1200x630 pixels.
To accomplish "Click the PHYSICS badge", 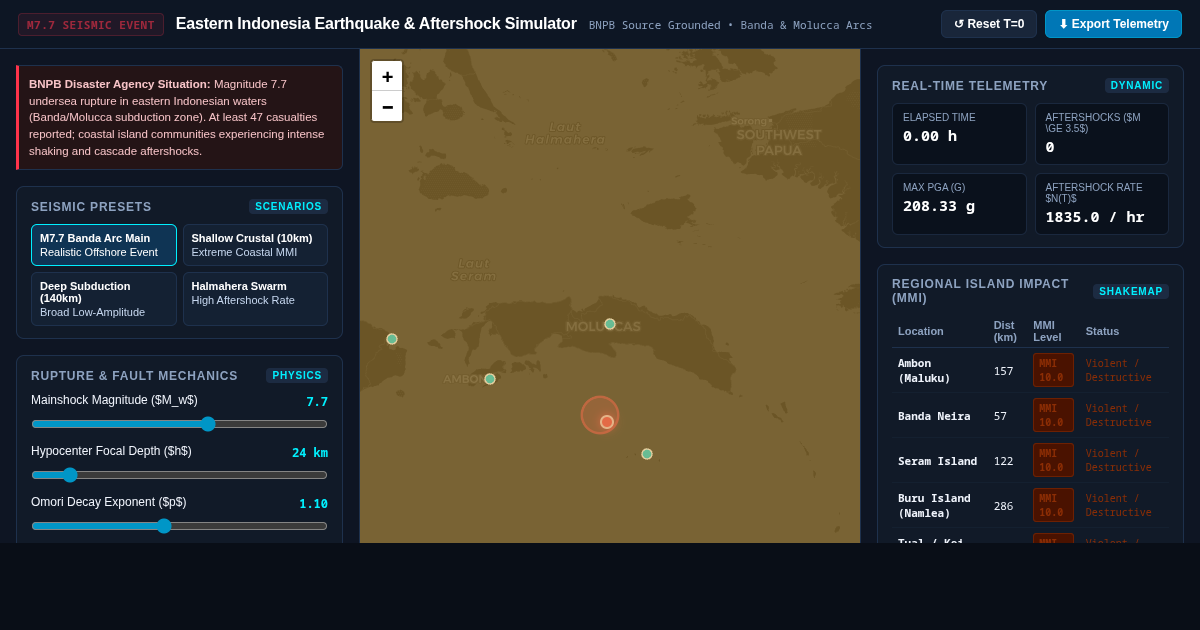I will coord(297,375).
